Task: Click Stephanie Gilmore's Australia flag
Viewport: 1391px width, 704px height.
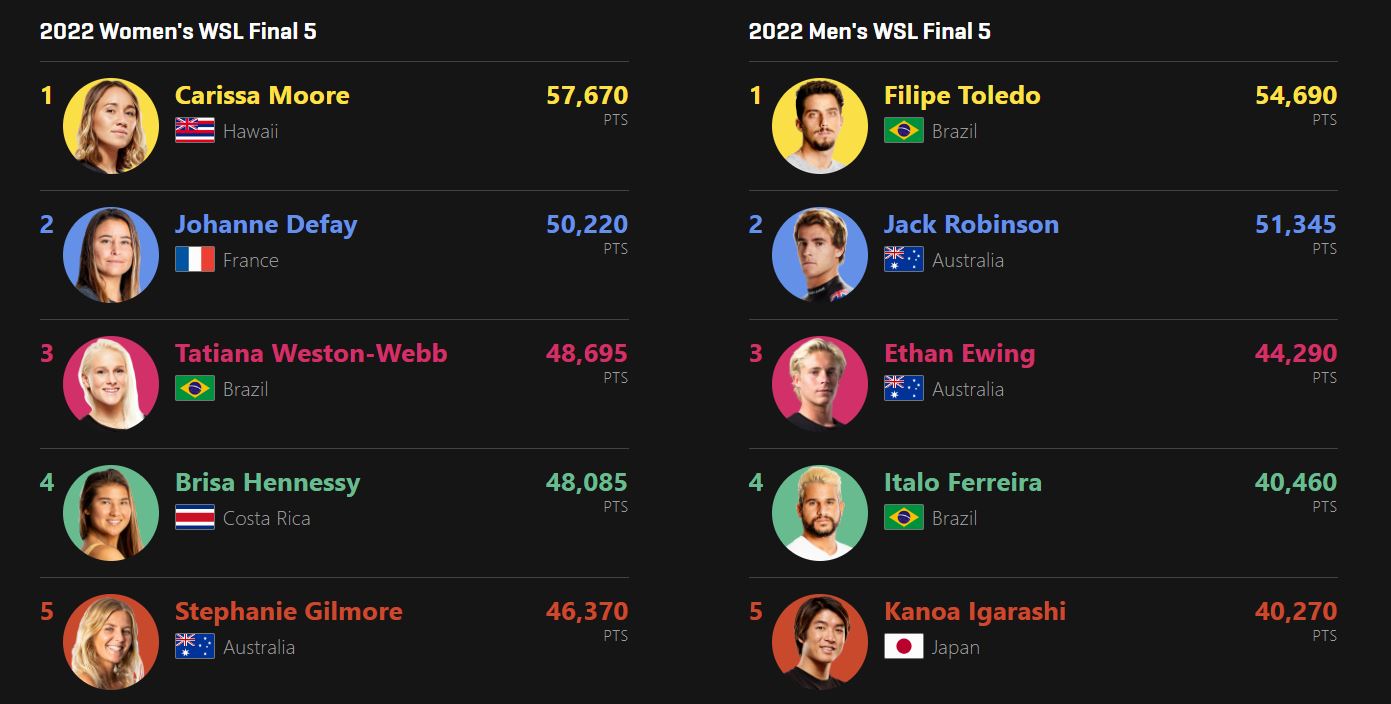Action: pyautogui.click(x=195, y=647)
